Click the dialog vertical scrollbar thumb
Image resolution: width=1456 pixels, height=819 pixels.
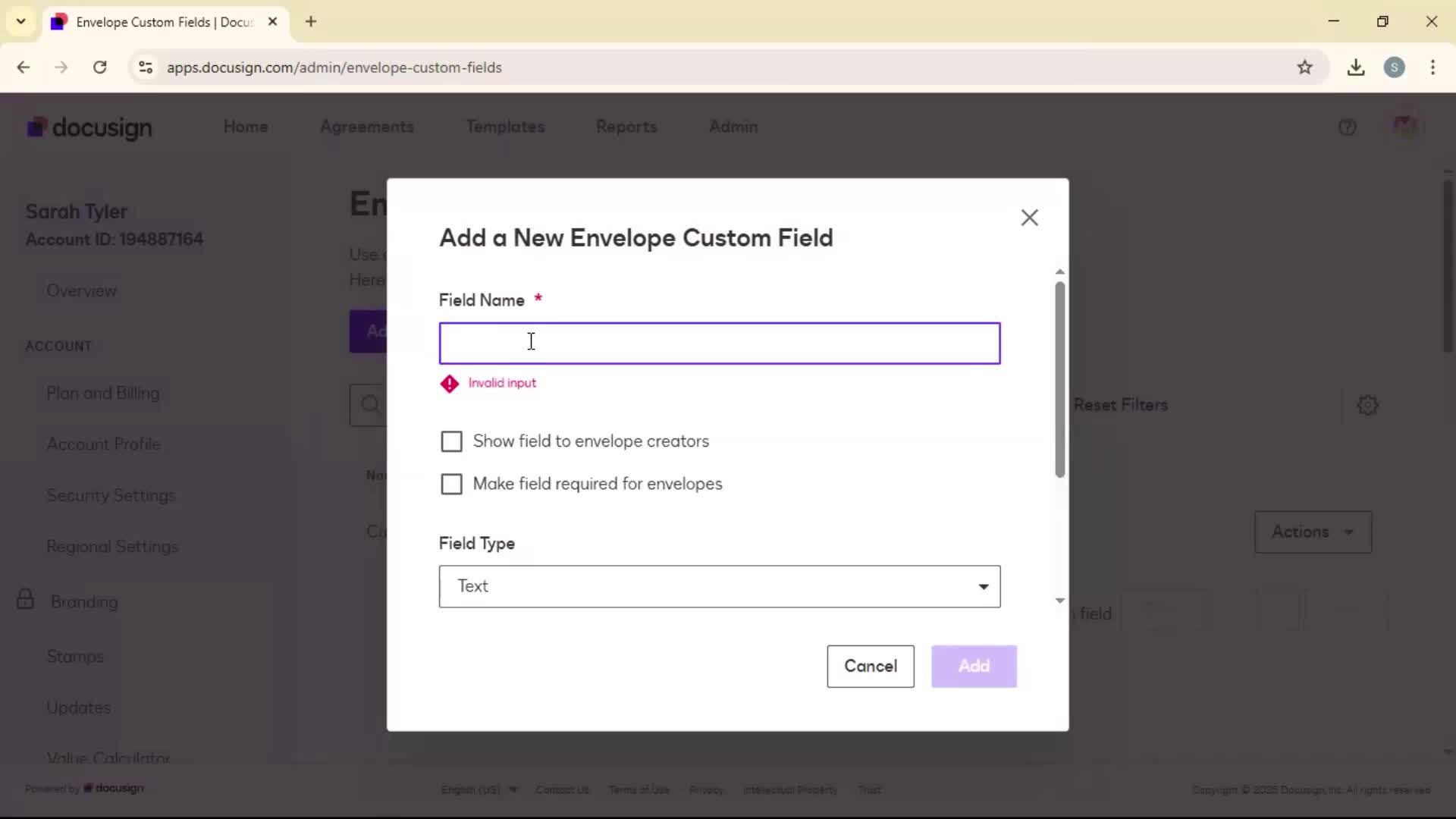point(1060,379)
